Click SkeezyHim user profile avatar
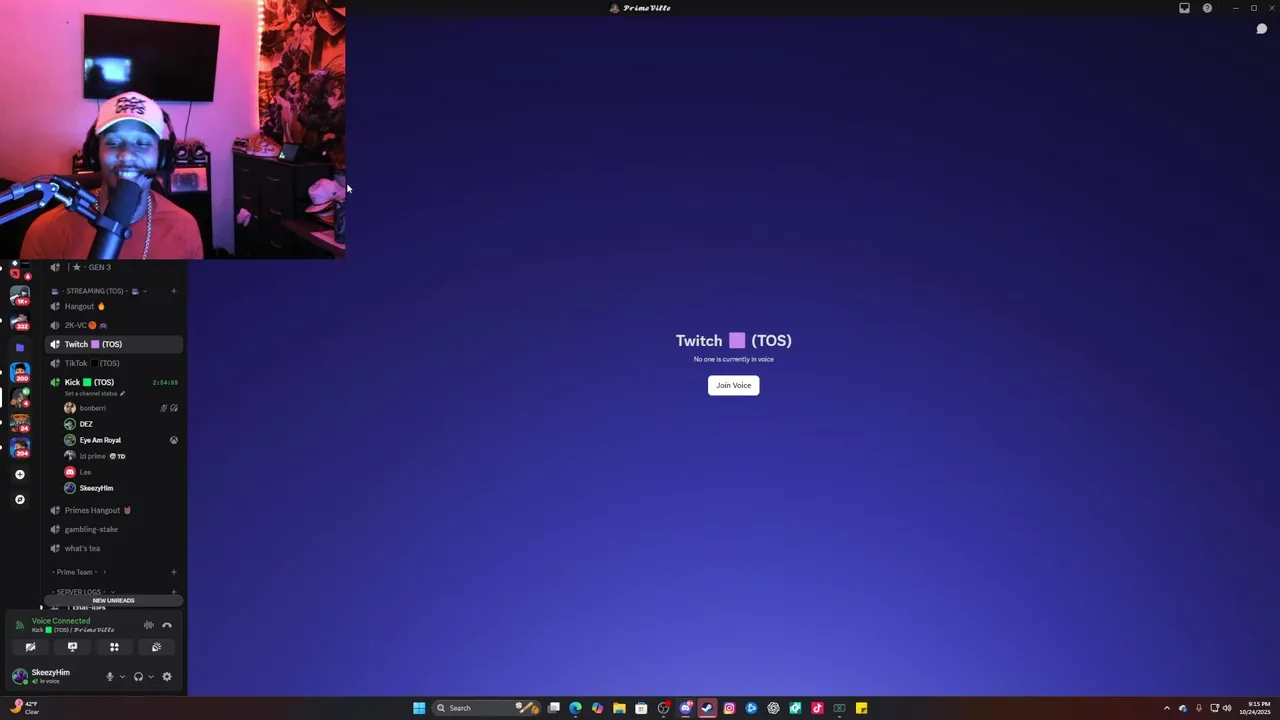Screen dimensions: 1280x720 click(x=19, y=676)
